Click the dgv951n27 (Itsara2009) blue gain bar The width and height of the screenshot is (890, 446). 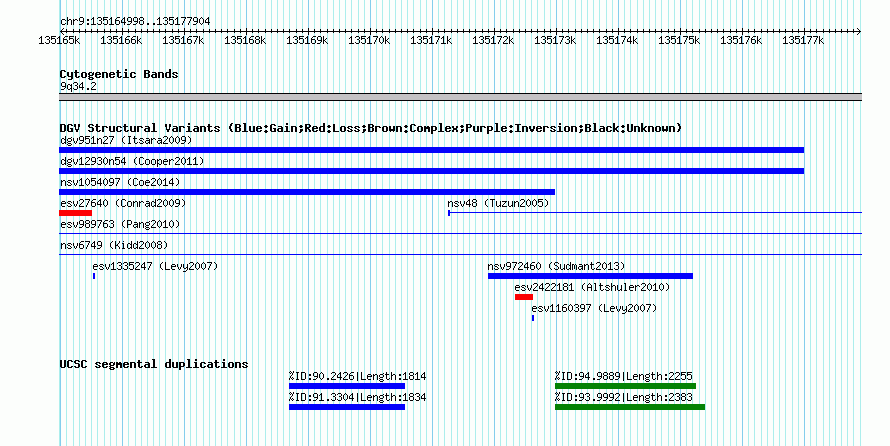point(431,150)
